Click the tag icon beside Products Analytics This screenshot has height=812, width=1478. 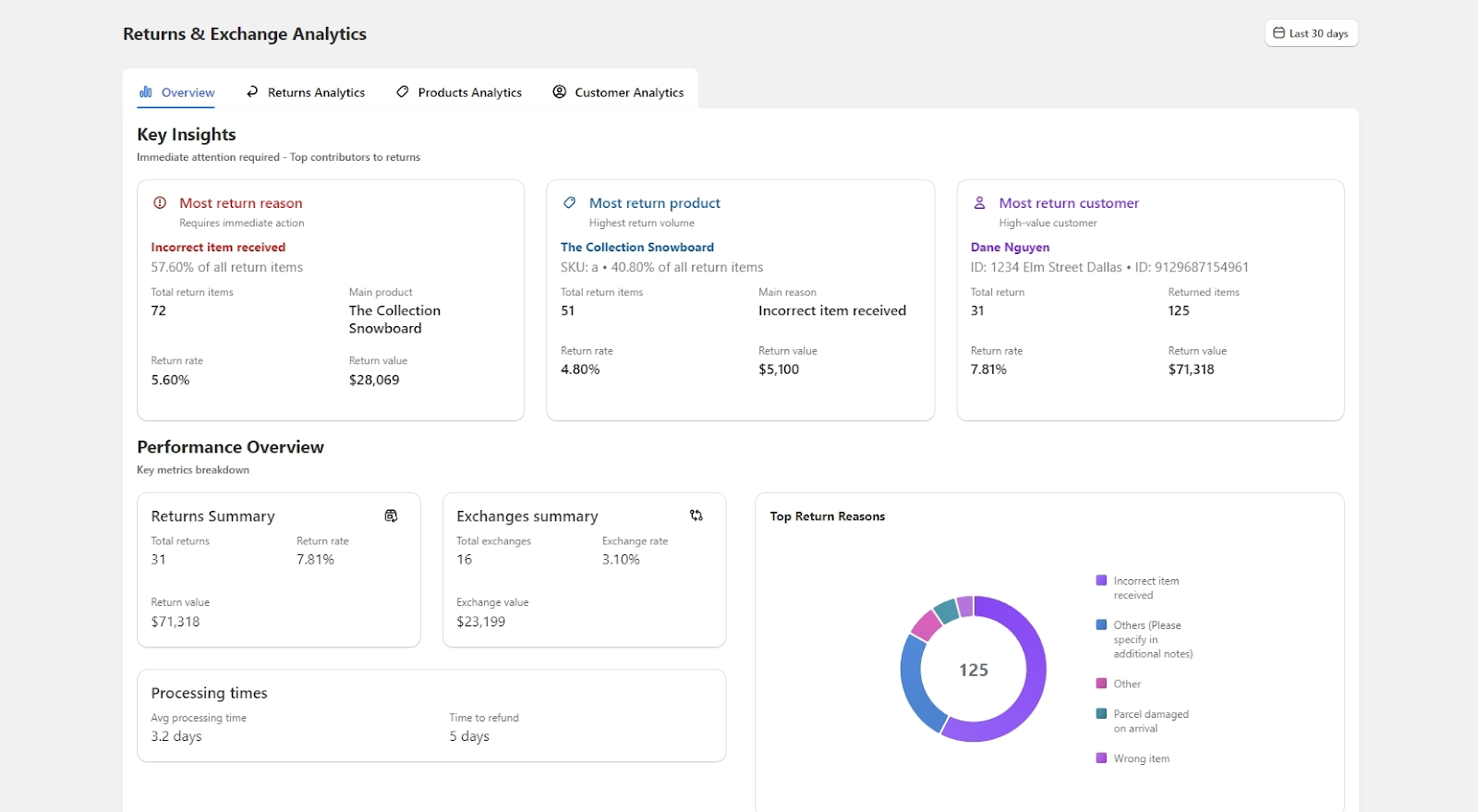[403, 91]
